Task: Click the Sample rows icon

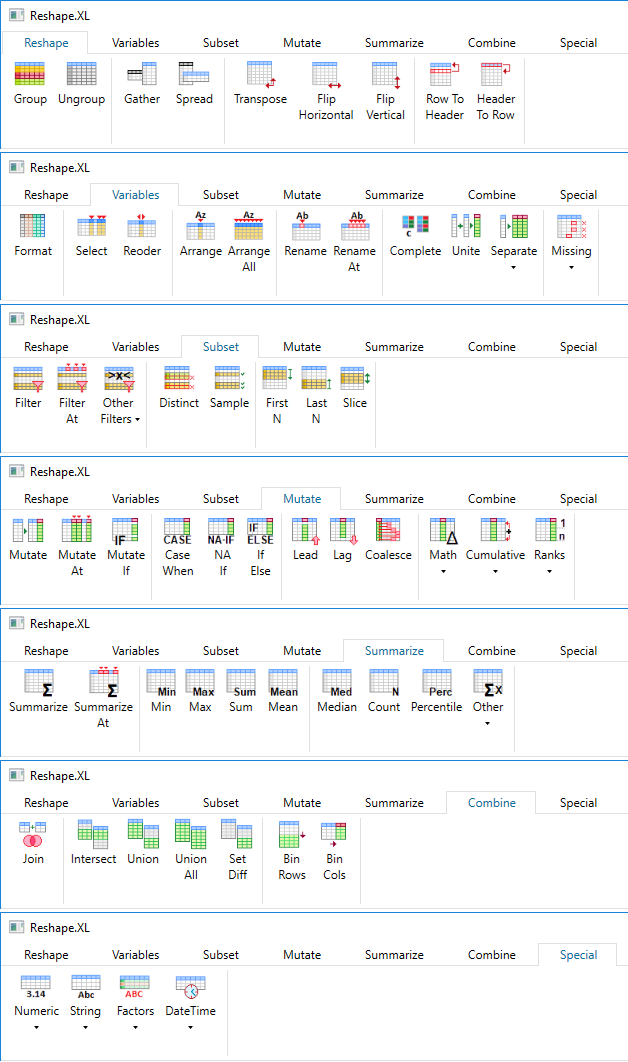Action: click(x=229, y=378)
